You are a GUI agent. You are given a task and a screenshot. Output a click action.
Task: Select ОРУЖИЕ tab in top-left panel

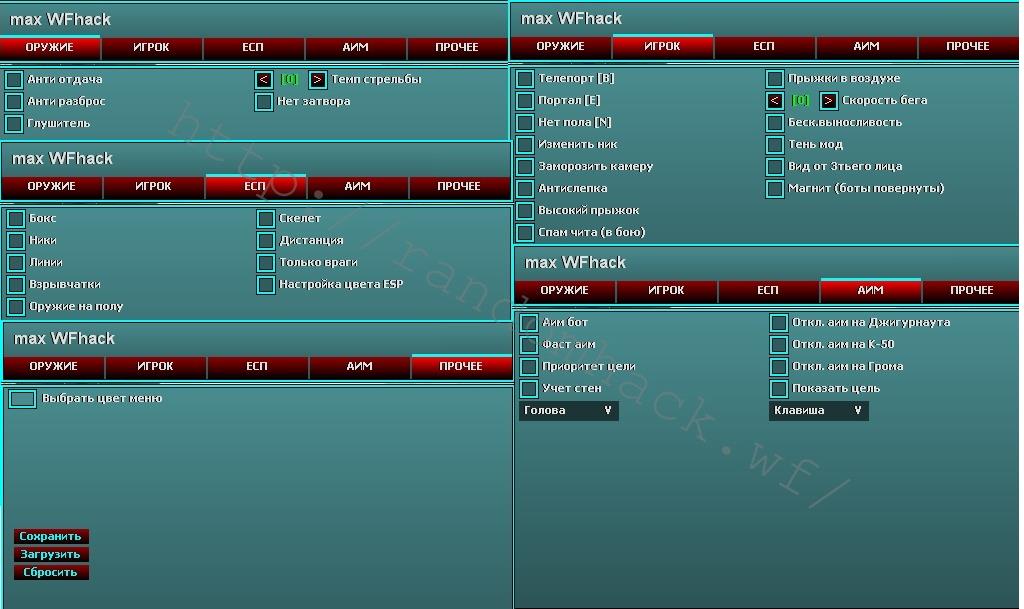[x=50, y=47]
